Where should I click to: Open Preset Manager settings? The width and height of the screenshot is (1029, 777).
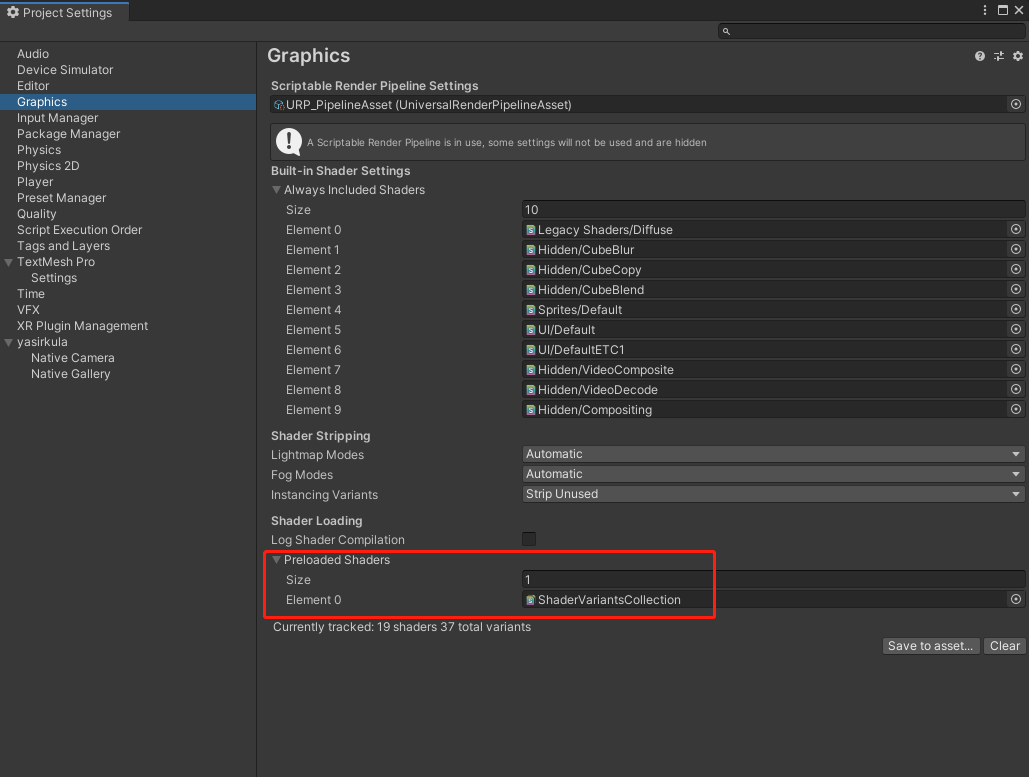(61, 198)
